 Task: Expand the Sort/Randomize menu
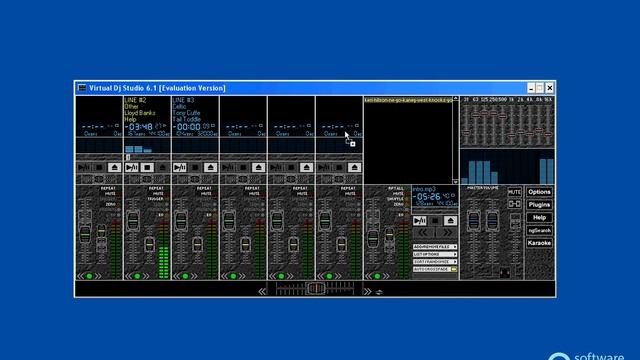pyautogui.click(x=435, y=262)
